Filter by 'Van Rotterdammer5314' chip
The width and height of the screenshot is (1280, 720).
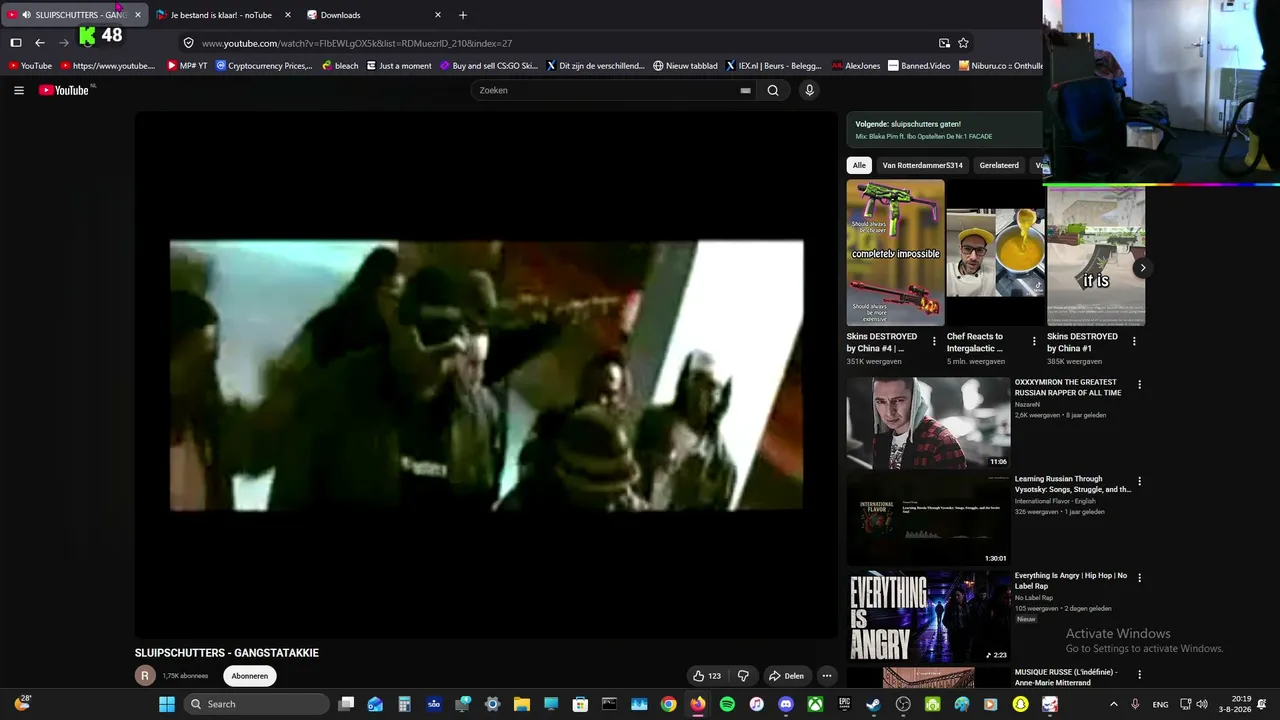(x=922, y=165)
